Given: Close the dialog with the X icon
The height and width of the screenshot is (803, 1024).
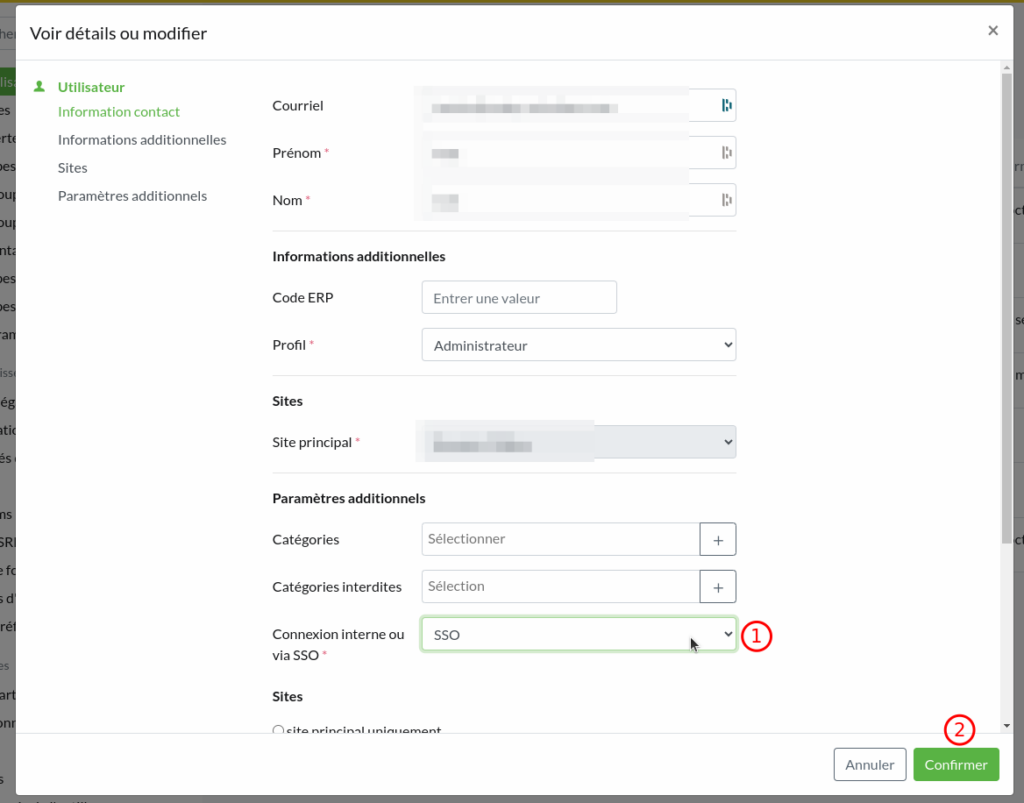Looking at the screenshot, I should tap(993, 31).
